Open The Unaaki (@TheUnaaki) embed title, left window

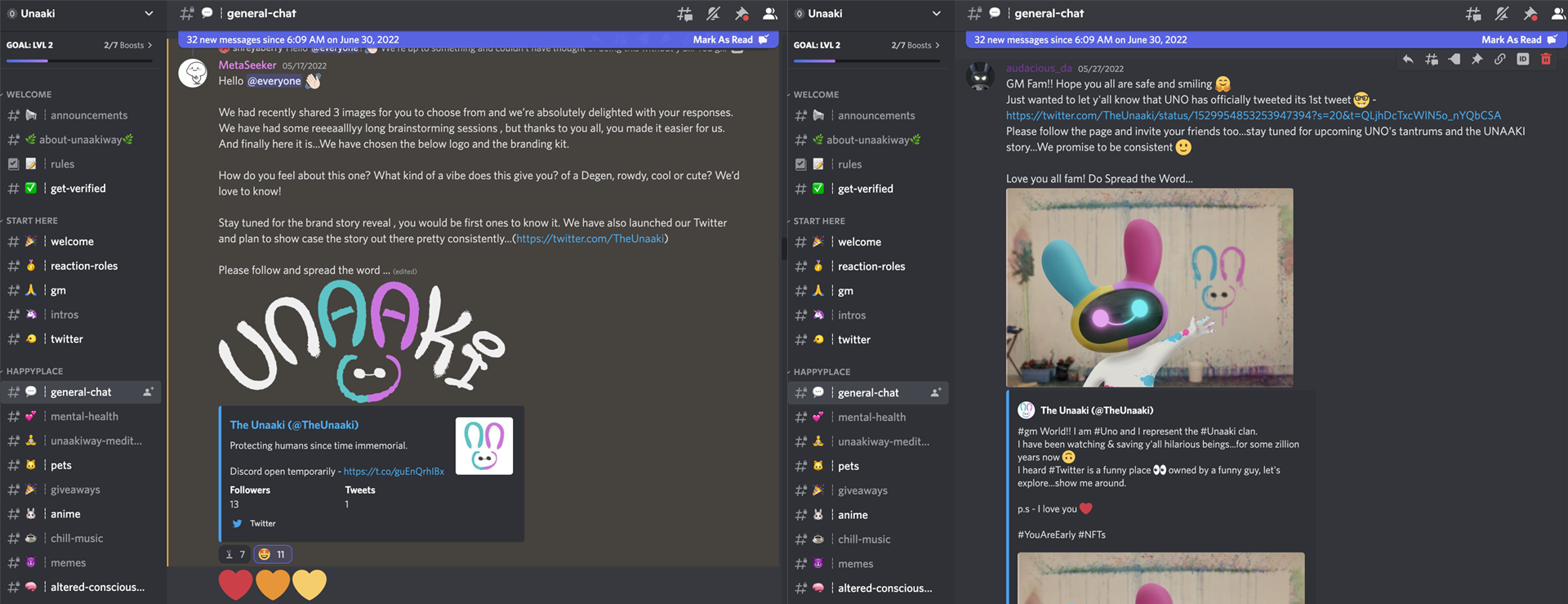[x=294, y=425]
